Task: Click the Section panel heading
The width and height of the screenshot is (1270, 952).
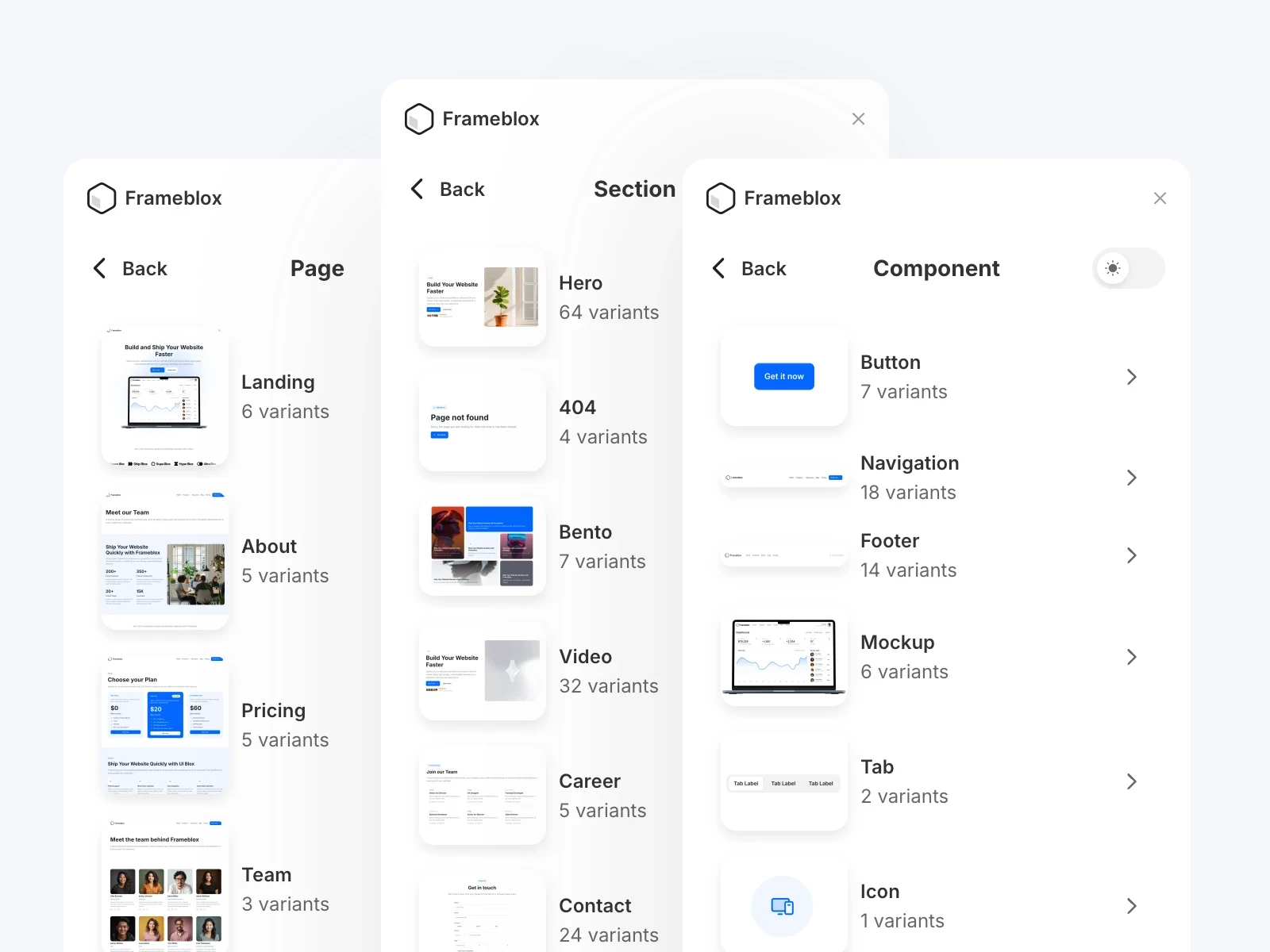Action: point(635,190)
